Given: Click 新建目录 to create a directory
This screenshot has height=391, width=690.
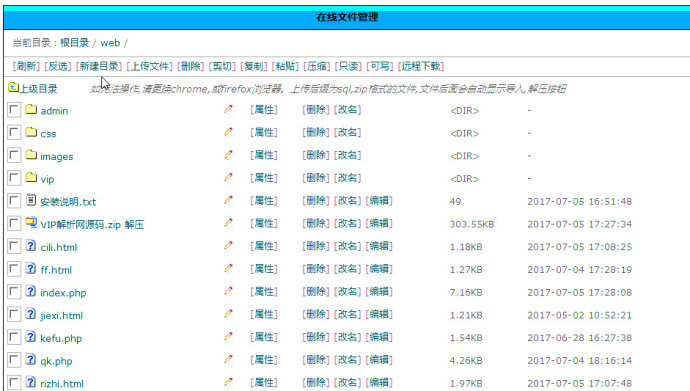Looking at the screenshot, I should click(99, 66).
